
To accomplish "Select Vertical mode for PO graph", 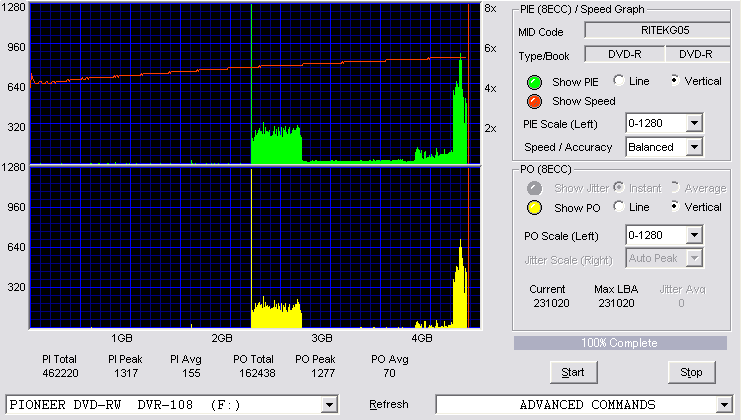I will (674, 206).
